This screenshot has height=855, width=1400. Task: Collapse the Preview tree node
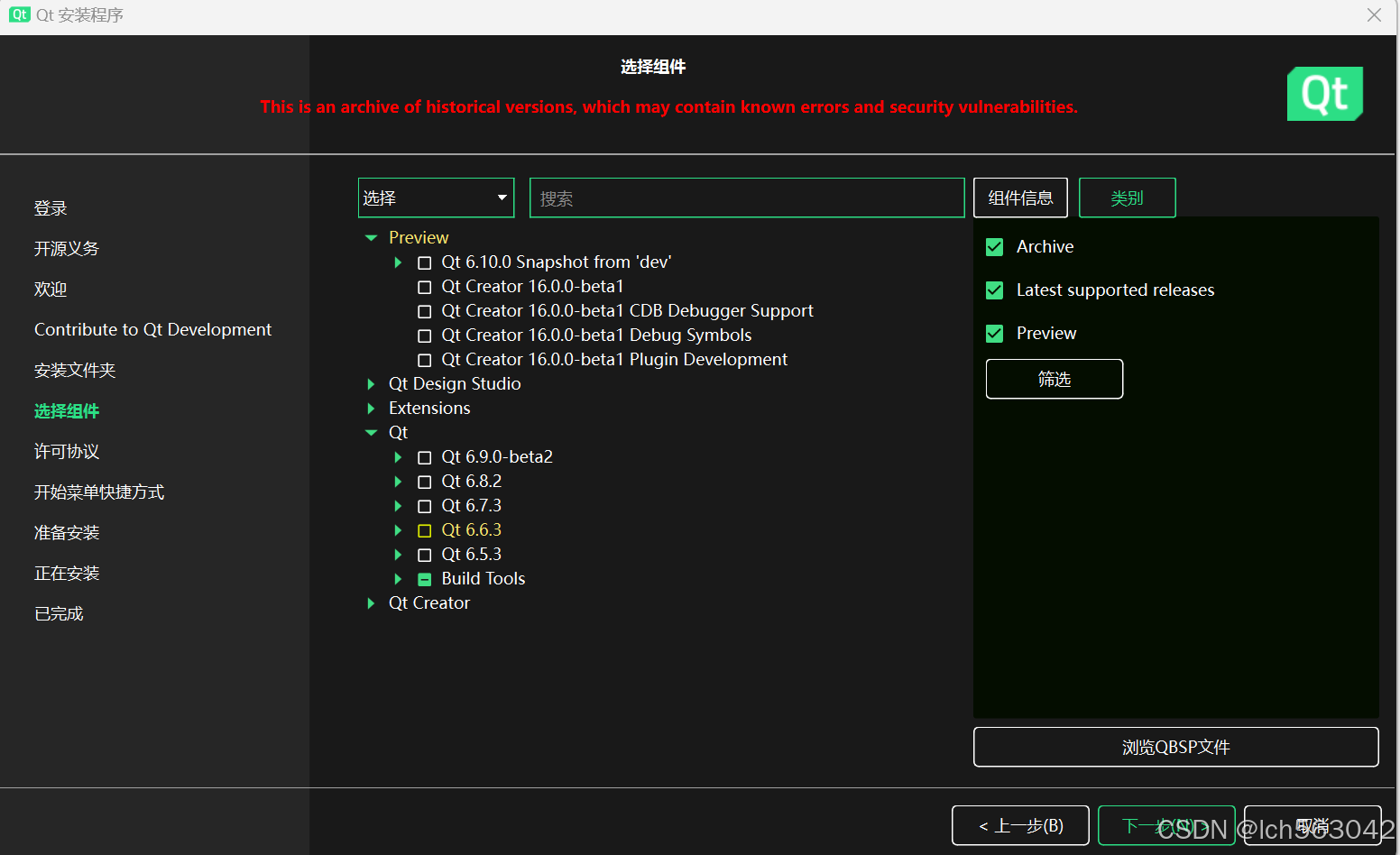tap(371, 238)
